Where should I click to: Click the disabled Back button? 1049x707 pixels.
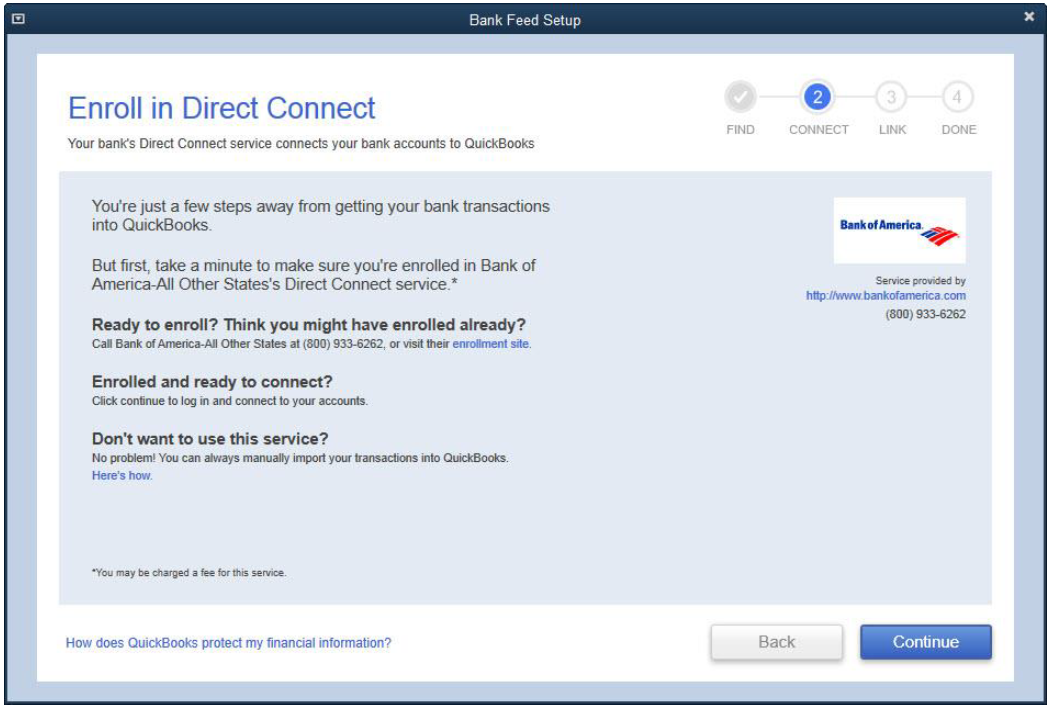(x=778, y=643)
